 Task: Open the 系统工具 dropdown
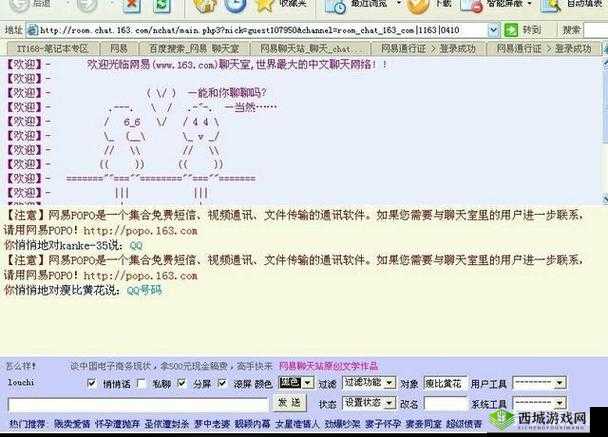tap(559, 403)
